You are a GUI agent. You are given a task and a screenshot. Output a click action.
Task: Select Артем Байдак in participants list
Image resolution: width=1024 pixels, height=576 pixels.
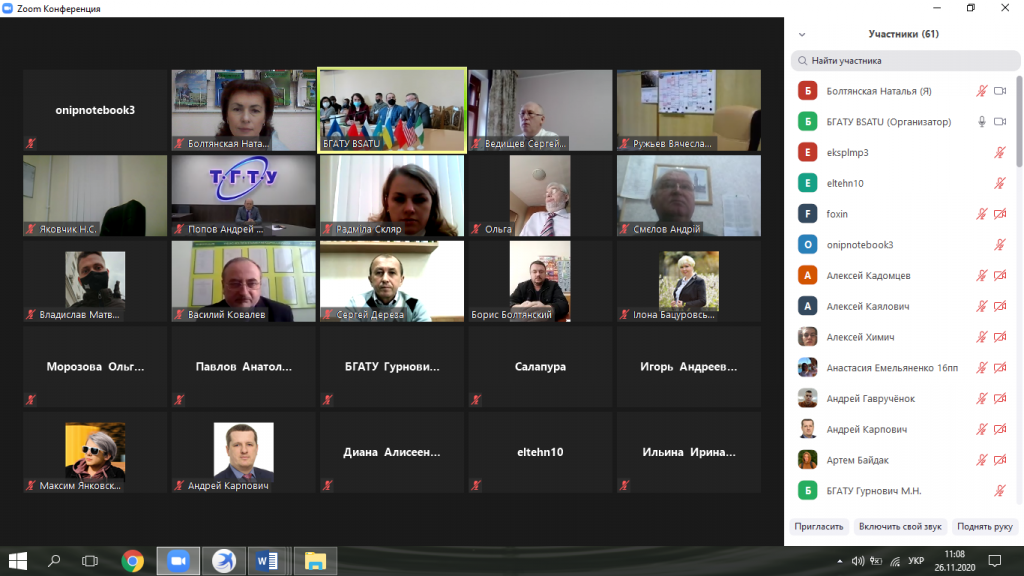coord(905,460)
